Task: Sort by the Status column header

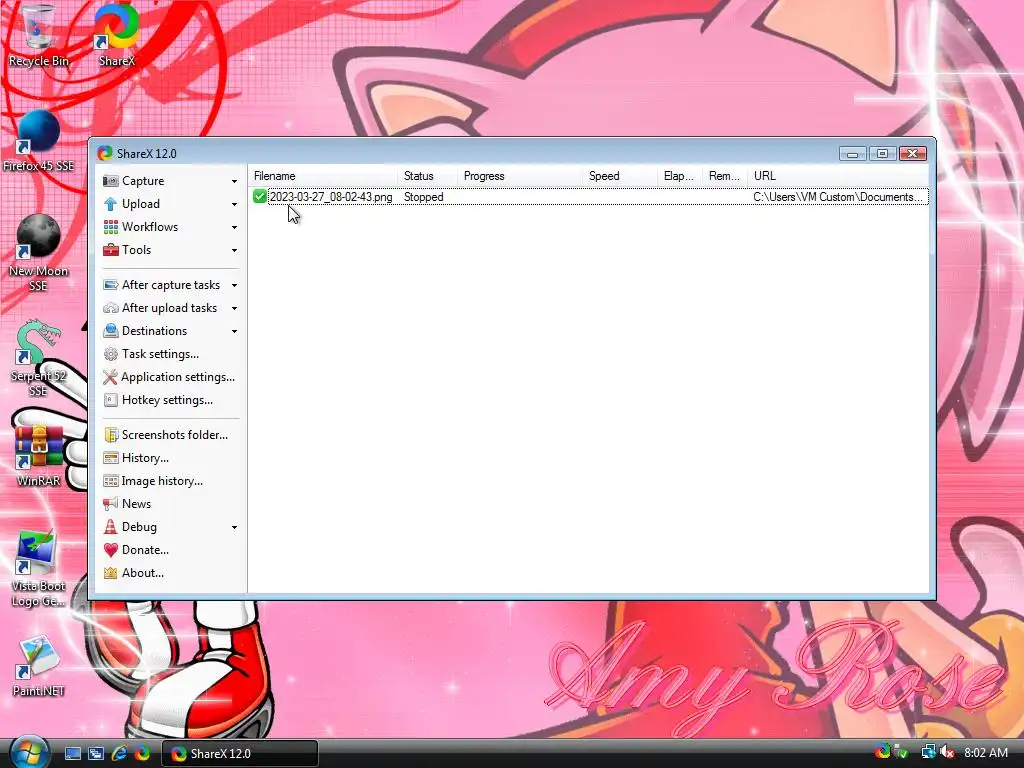Action: coord(428,176)
